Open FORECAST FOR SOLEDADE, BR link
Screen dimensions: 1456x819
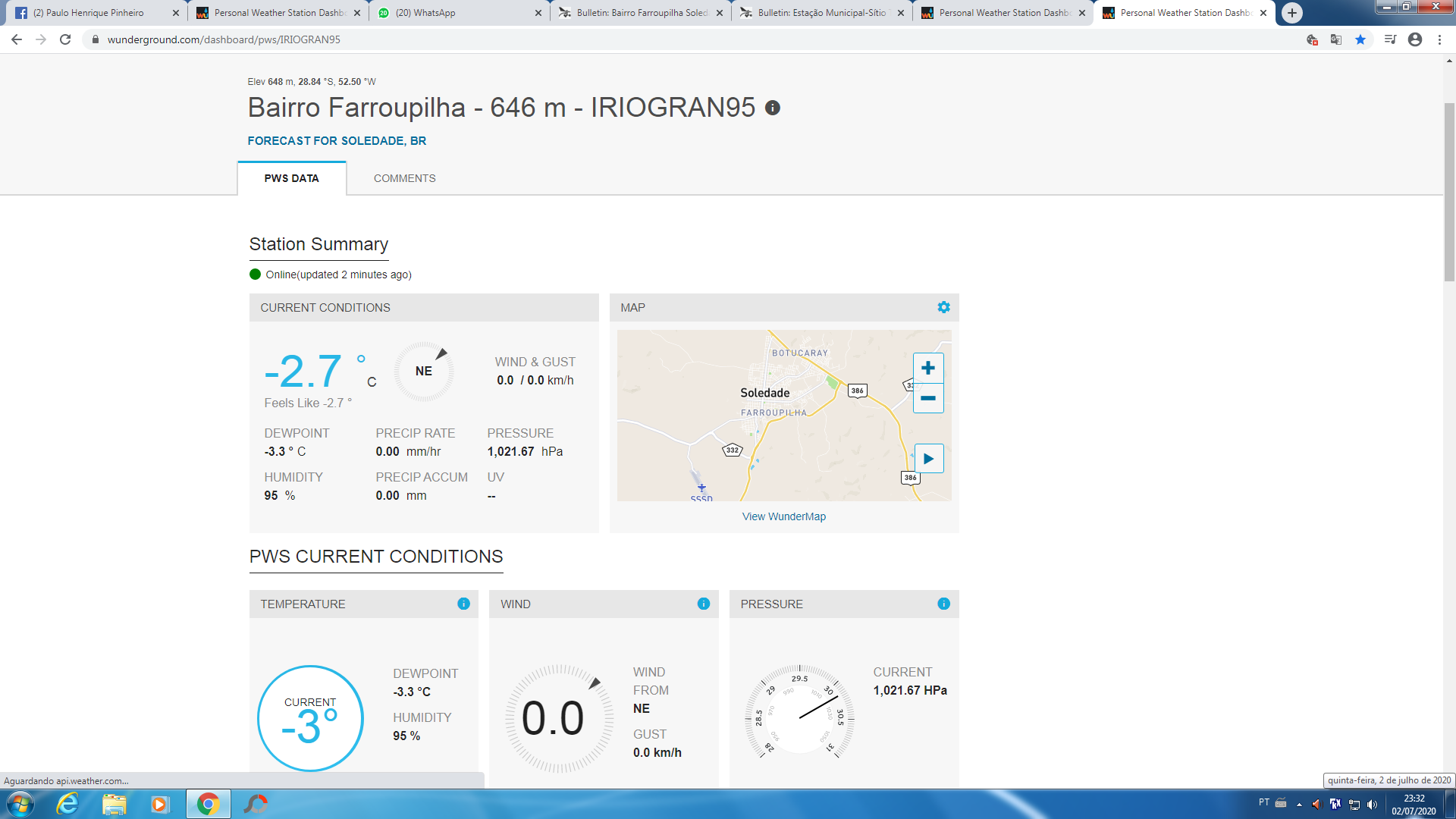coord(337,141)
